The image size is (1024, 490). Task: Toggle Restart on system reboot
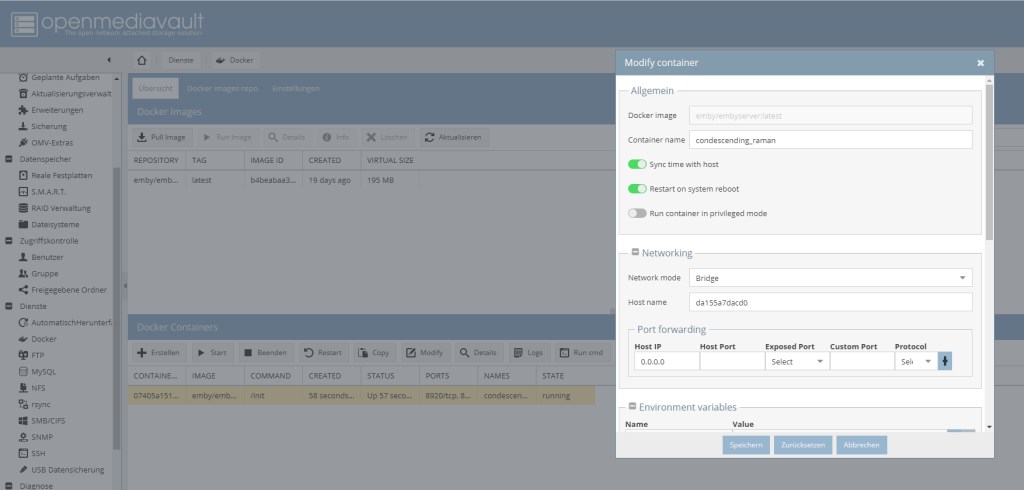[x=637, y=189]
